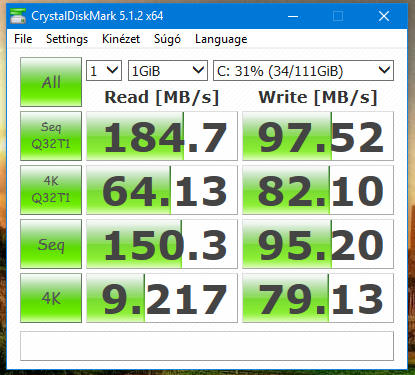Start the 4K Q32T1 test

point(51,190)
